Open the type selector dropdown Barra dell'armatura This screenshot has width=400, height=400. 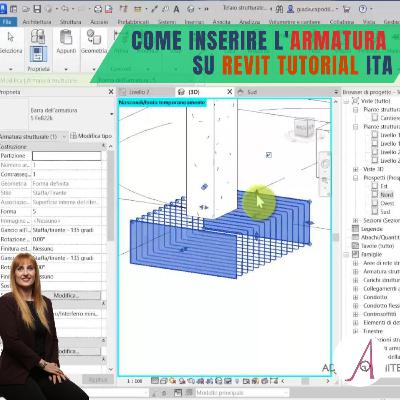111,114
